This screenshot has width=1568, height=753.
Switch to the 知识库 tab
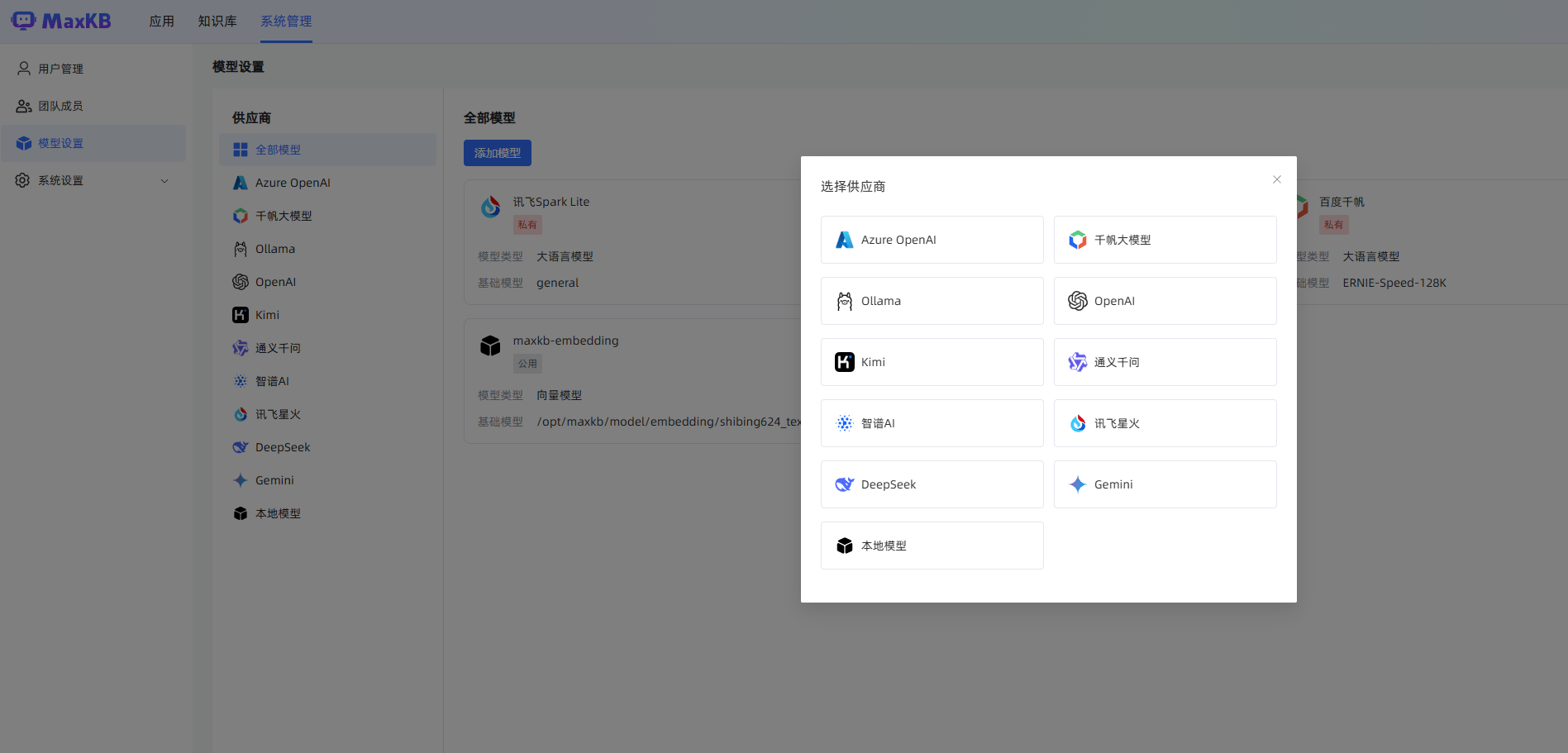[217, 21]
